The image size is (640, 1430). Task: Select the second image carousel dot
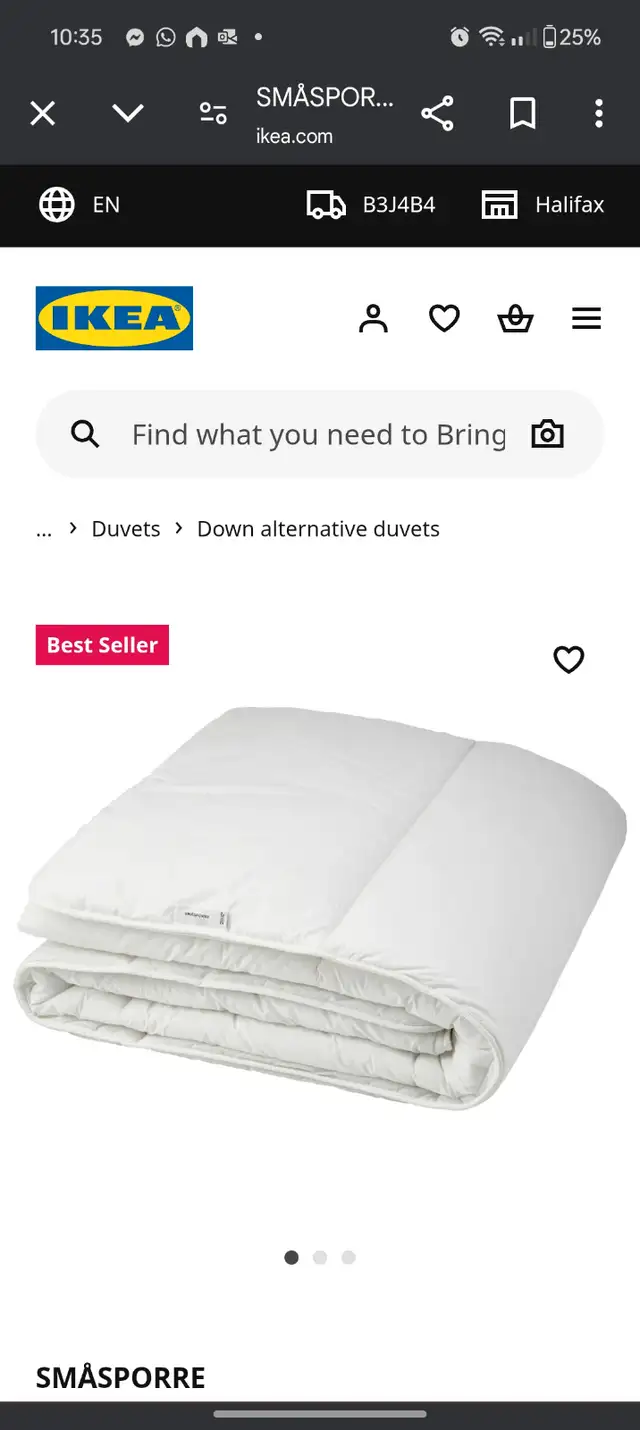click(x=320, y=1258)
